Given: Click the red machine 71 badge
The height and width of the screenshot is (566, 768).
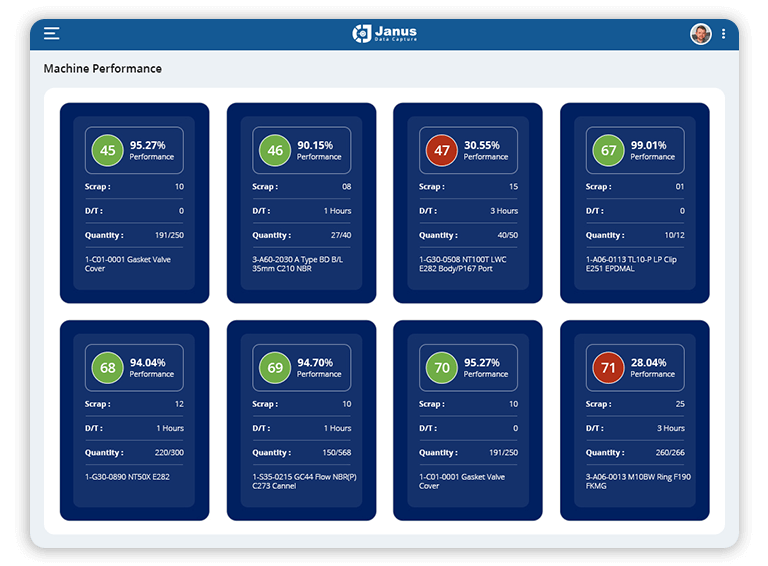Looking at the screenshot, I should pyautogui.click(x=608, y=368).
